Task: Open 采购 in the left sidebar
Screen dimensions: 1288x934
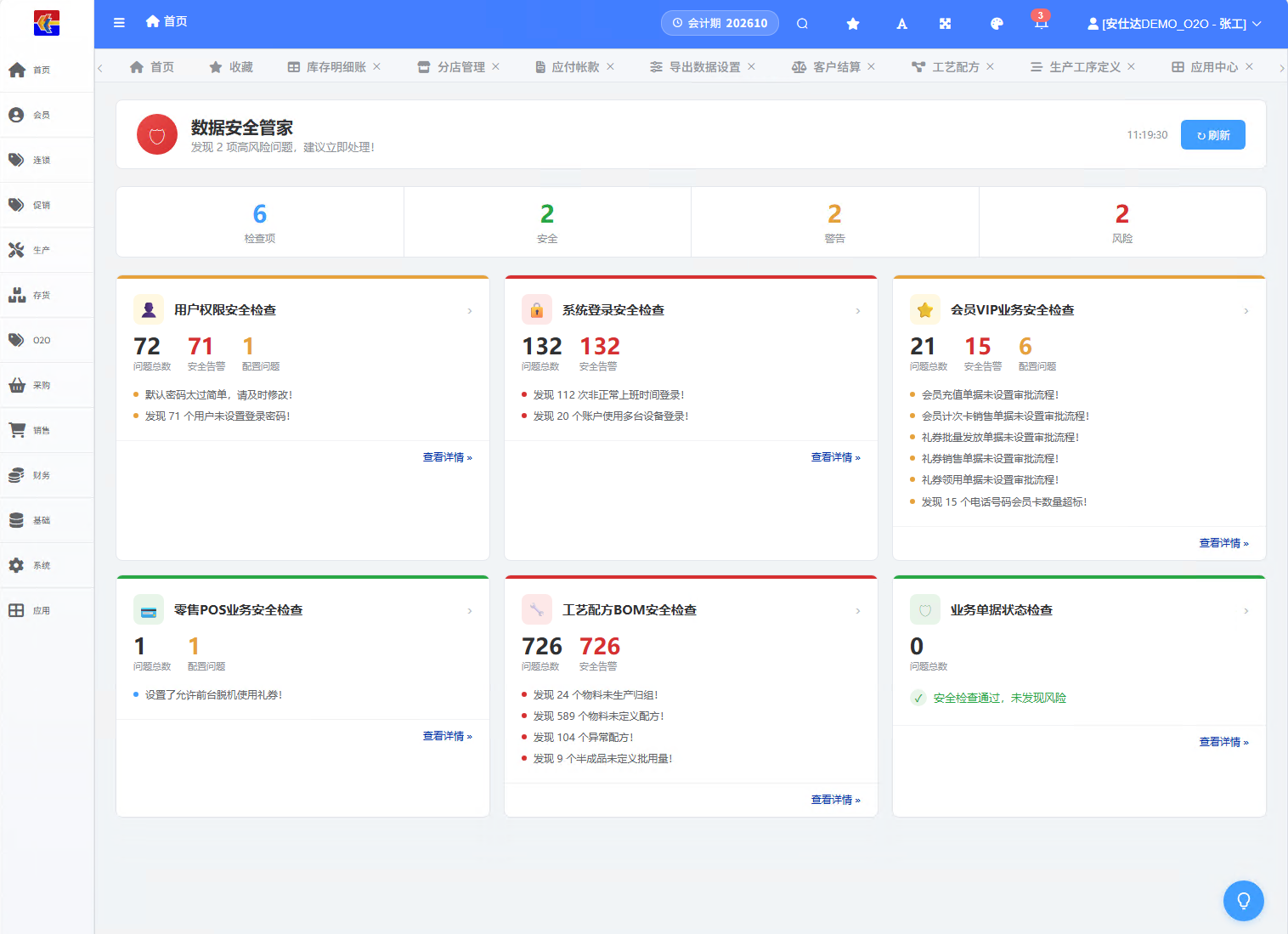Action: pyautogui.click(x=47, y=385)
